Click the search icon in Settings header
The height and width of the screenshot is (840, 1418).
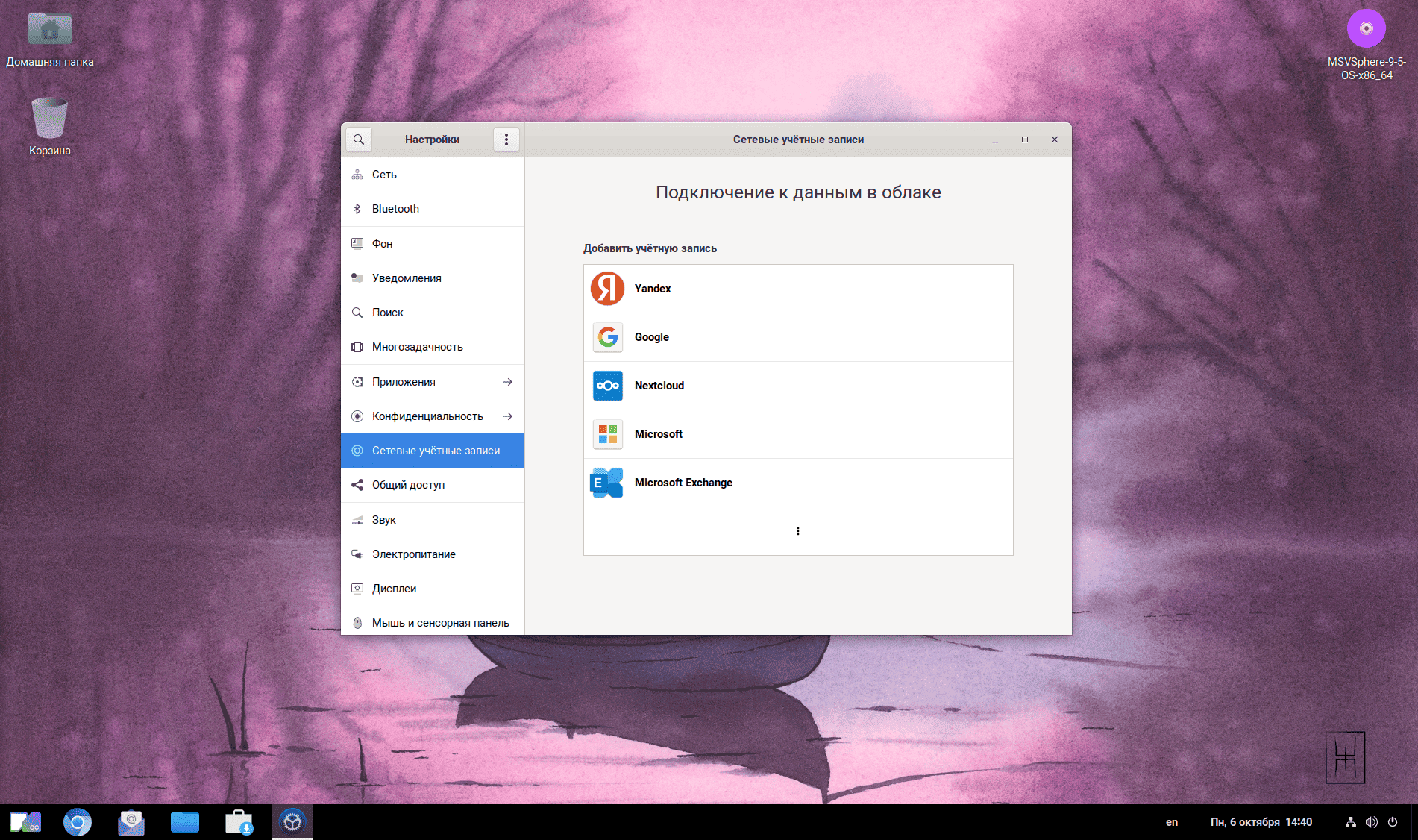[x=359, y=140]
